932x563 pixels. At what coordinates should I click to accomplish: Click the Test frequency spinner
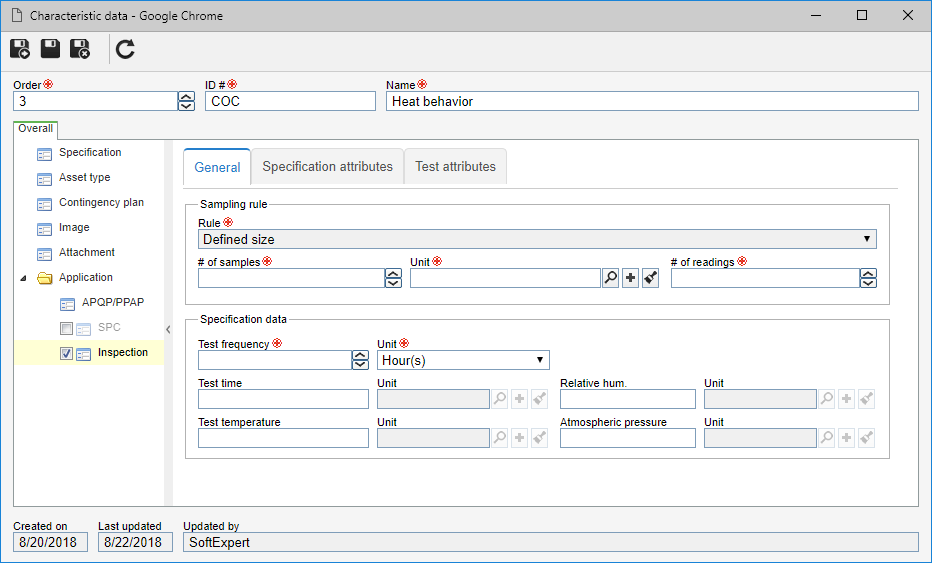click(x=360, y=360)
